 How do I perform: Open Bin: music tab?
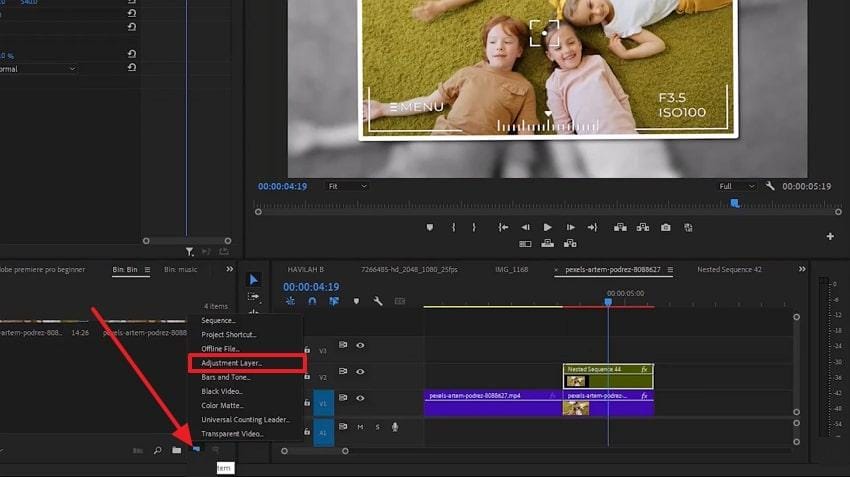181,269
